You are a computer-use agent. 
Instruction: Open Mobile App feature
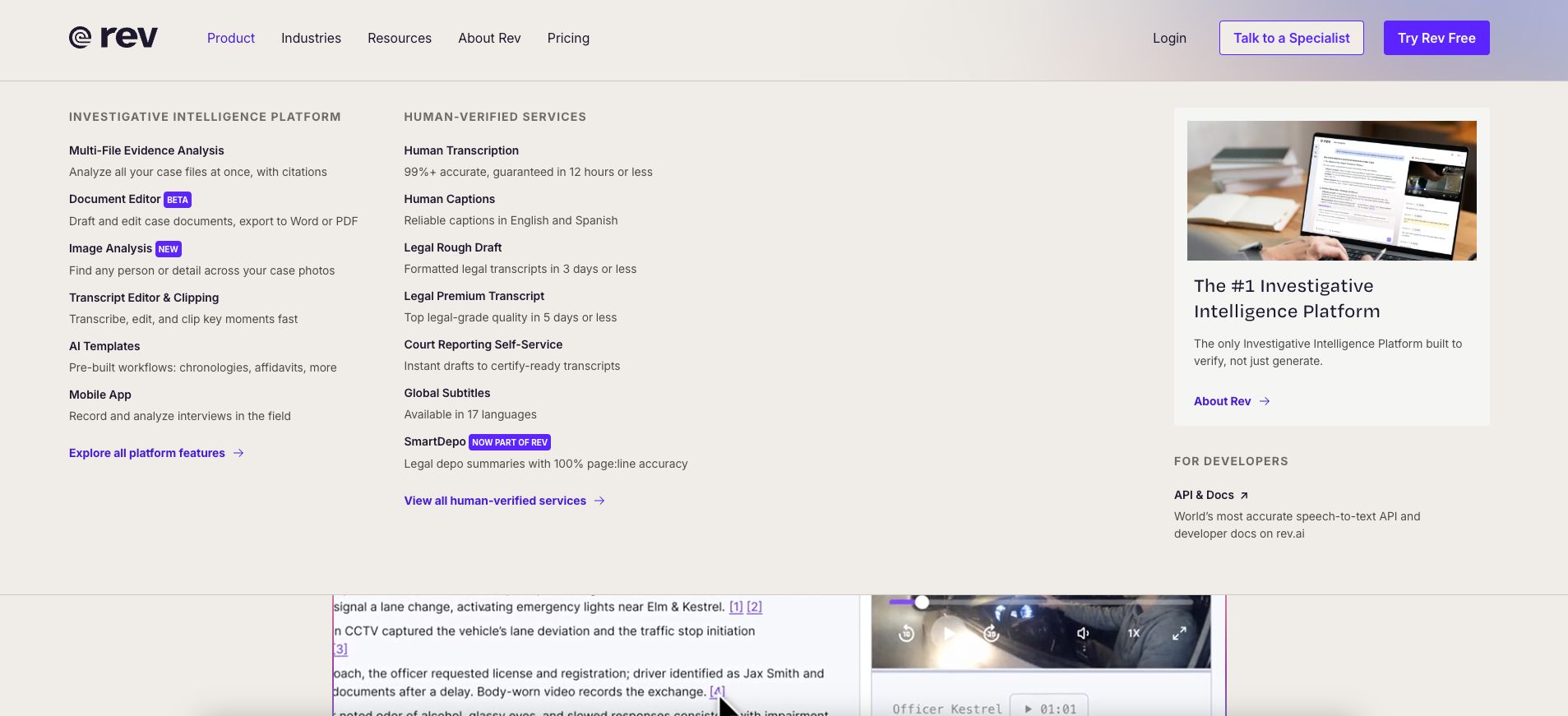(100, 395)
